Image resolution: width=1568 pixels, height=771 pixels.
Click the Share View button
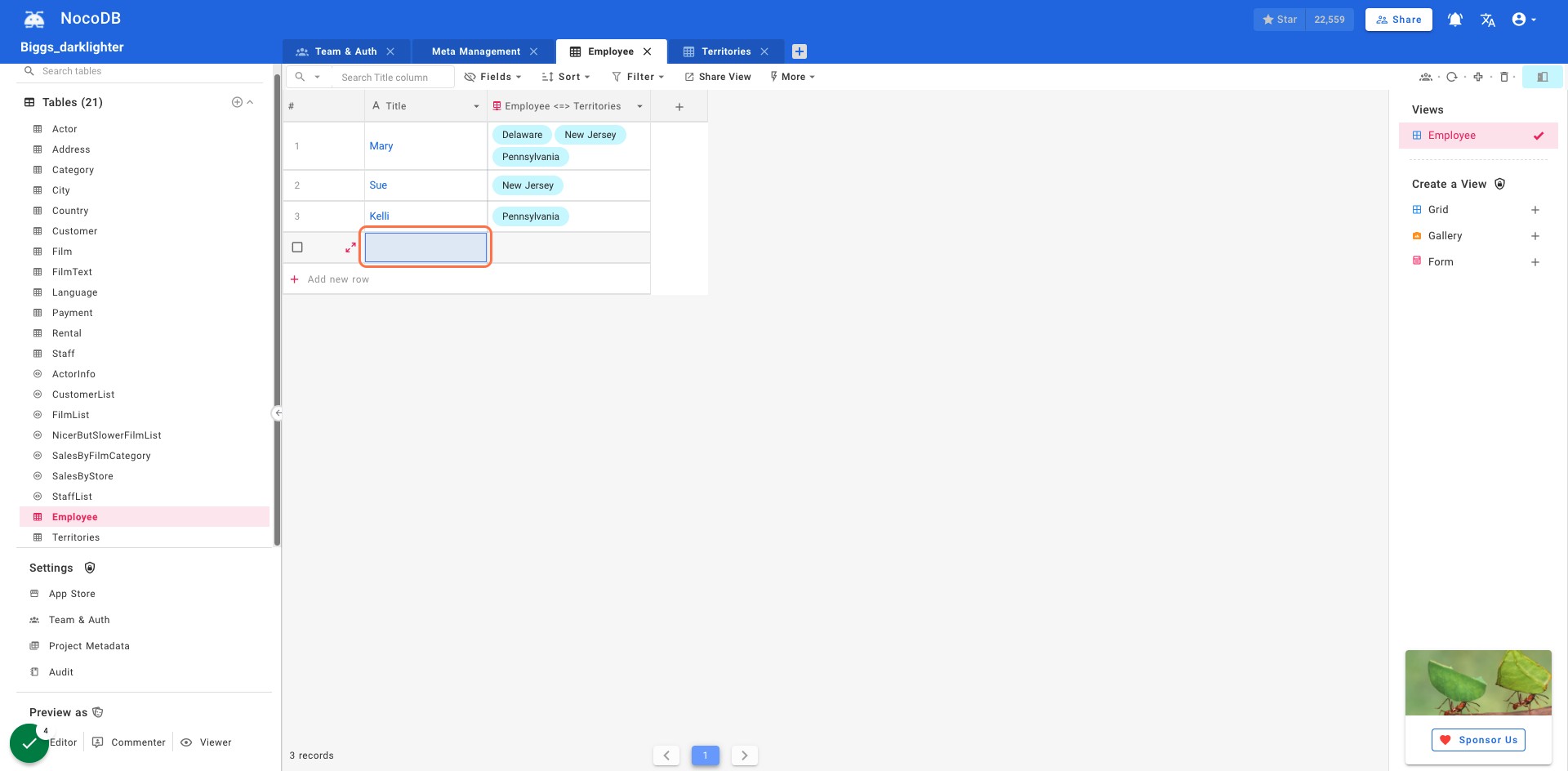tap(718, 77)
